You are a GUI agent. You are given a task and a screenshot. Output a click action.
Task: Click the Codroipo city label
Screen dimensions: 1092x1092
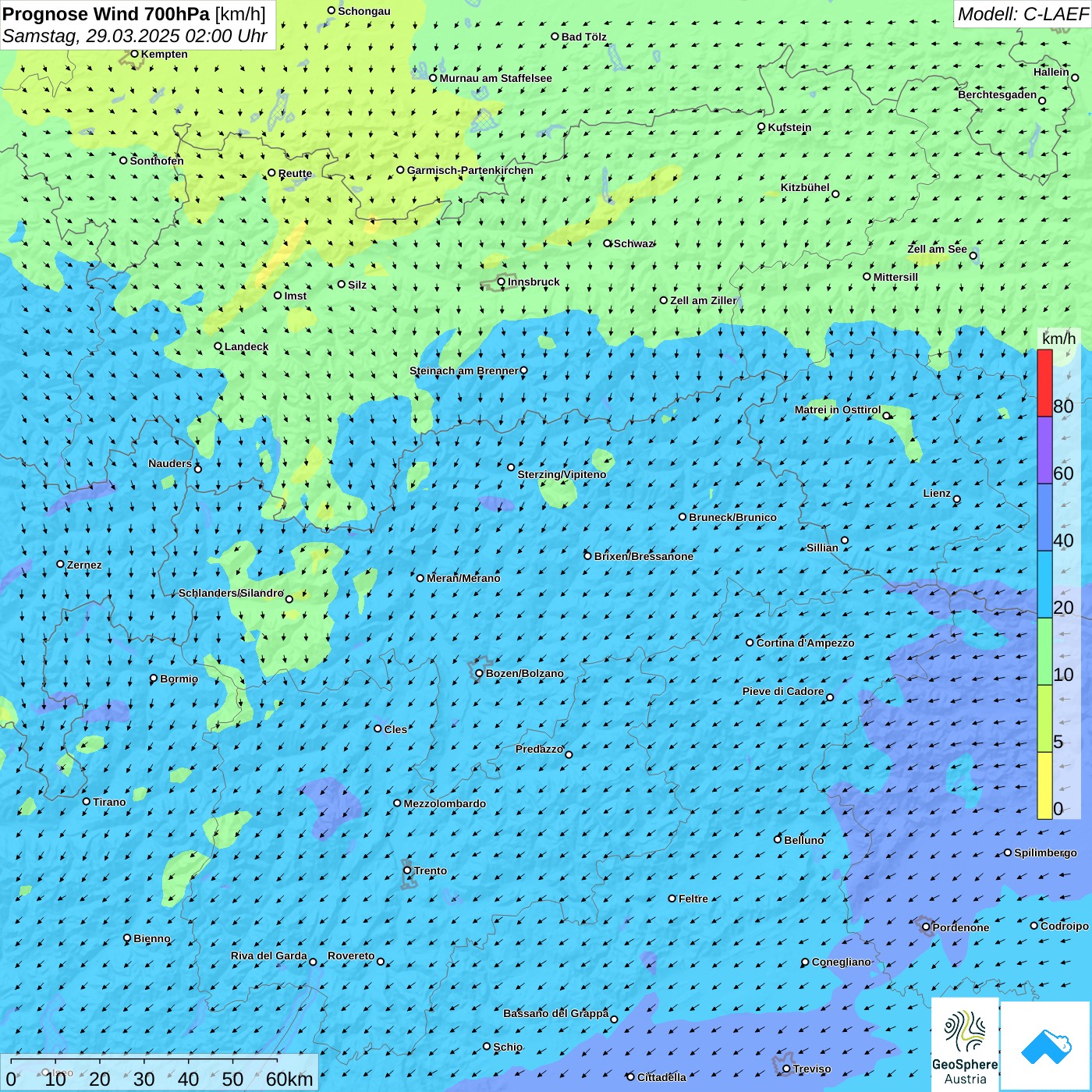coord(1064,926)
